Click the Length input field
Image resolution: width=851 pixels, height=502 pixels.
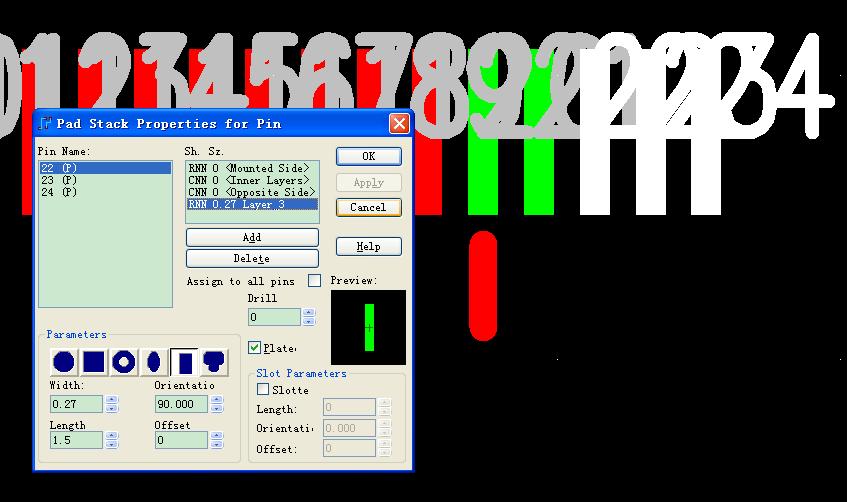click(76, 440)
